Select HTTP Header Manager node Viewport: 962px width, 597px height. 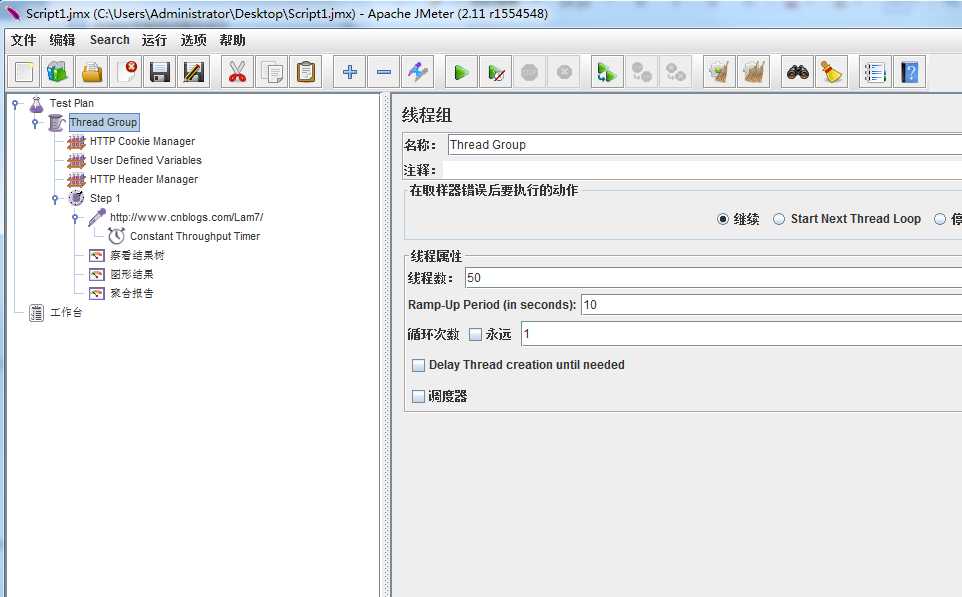tap(144, 179)
